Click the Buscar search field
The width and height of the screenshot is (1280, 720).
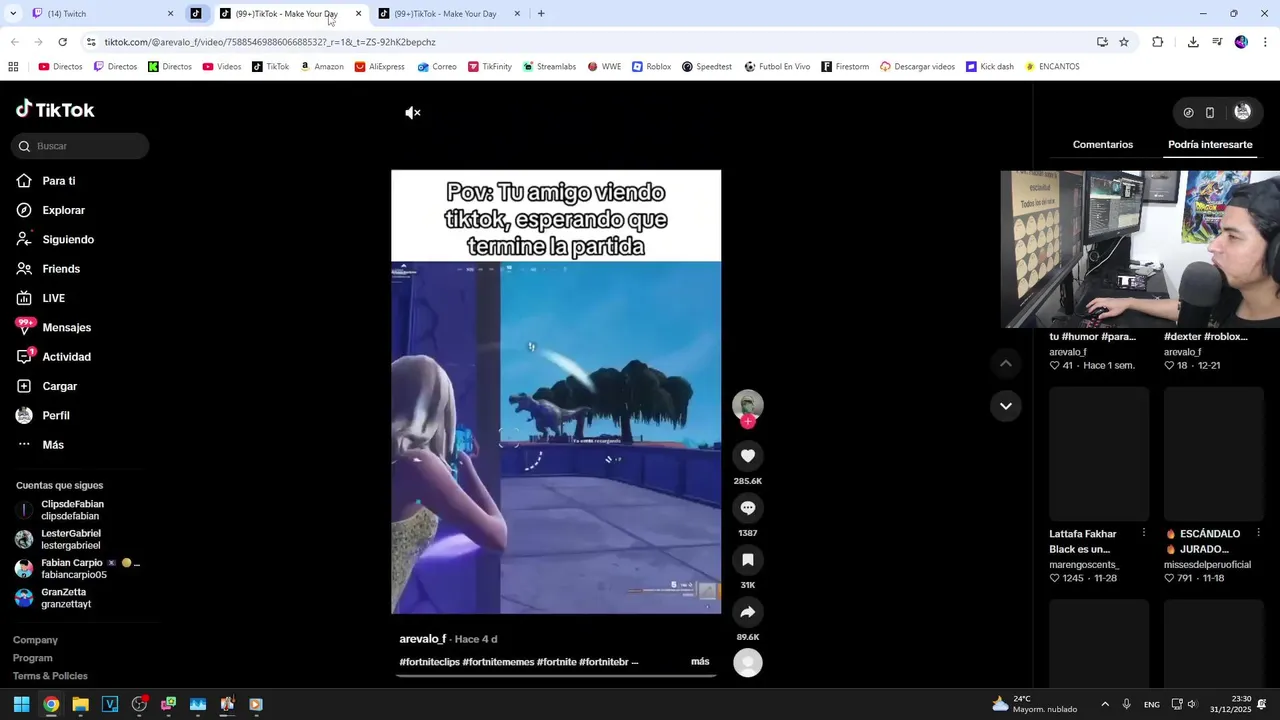[x=80, y=146]
